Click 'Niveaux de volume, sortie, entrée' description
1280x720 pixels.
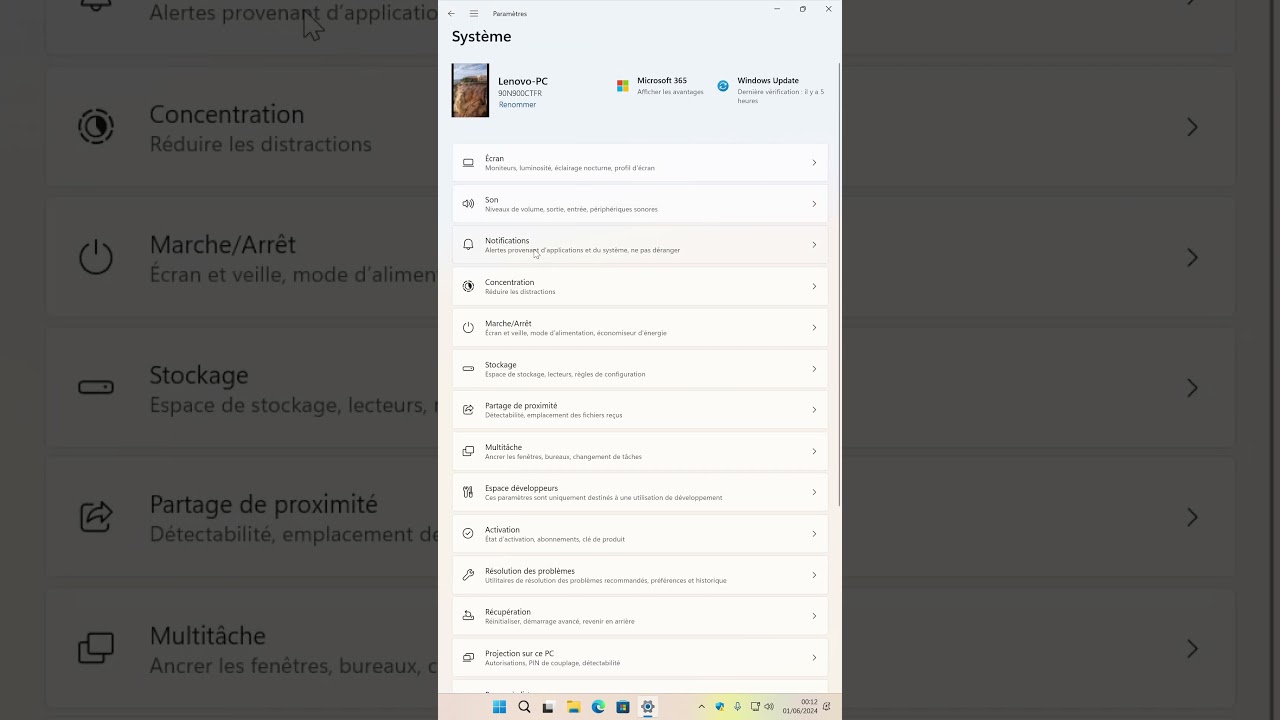point(571,209)
